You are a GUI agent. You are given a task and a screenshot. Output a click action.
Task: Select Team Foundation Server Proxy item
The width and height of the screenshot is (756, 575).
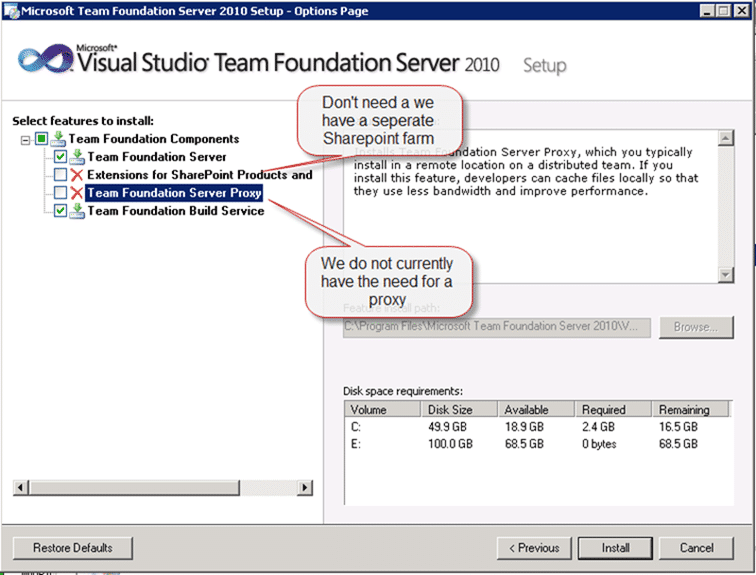point(174,193)
